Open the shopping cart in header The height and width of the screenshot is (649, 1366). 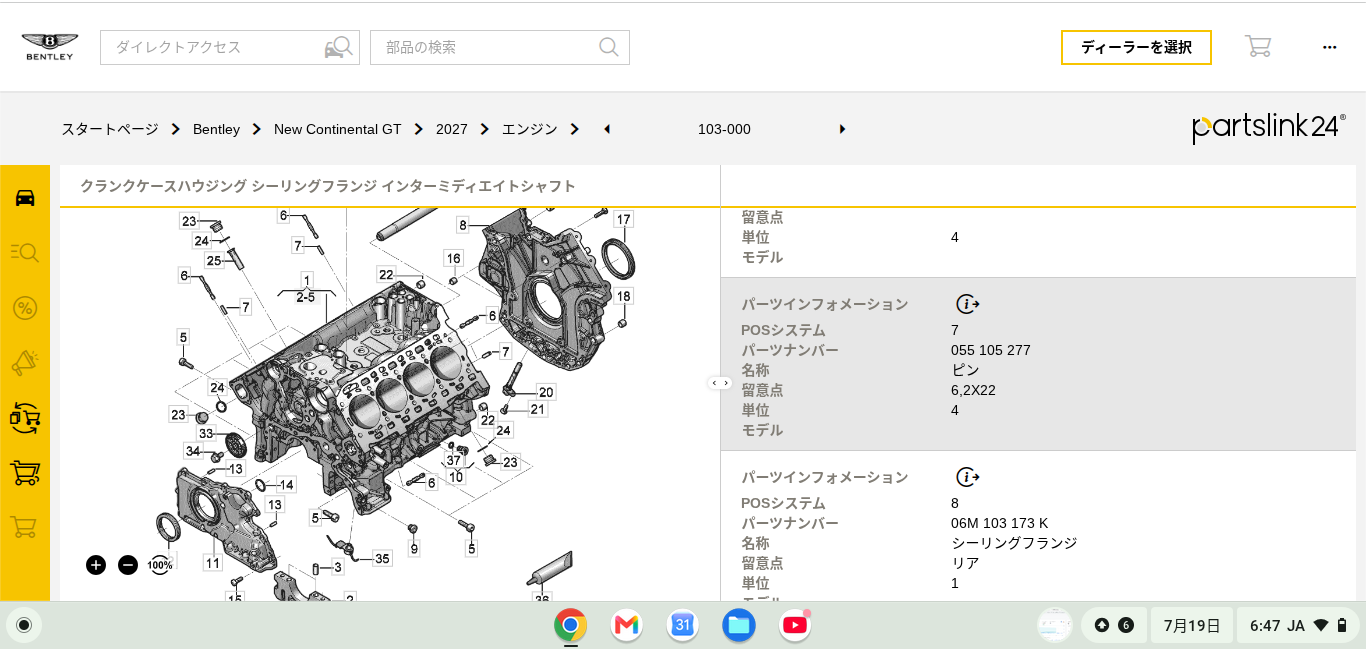coord(1257,46)
